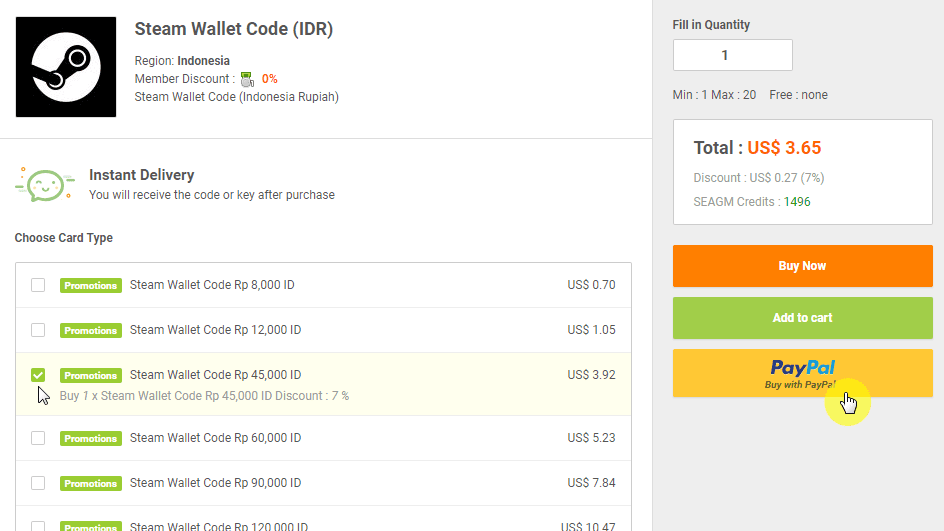Viewport: 944px width, 531px height.
Task: Check the Rp 12,000 ID card checkbox
Action: pos(38,330)
